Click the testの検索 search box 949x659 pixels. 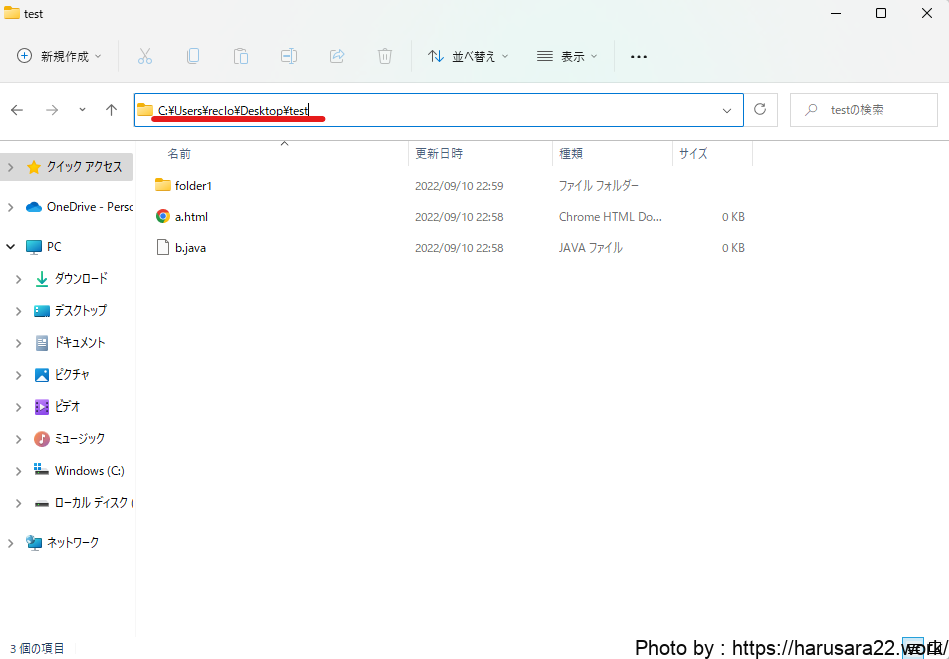click(x=866, y=110)
